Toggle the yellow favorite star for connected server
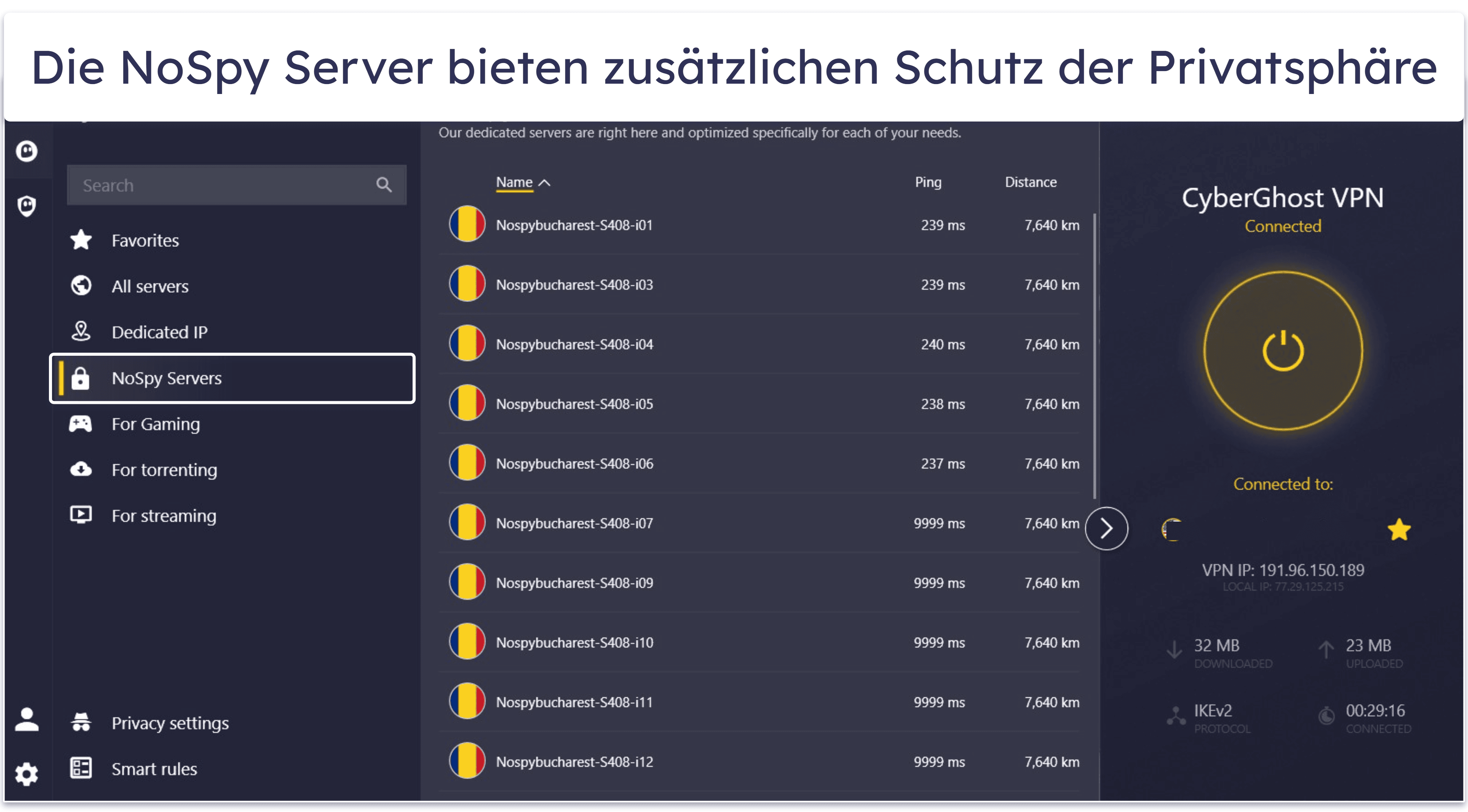Screen dimensions: 1468x812 tap(1399, 530)
